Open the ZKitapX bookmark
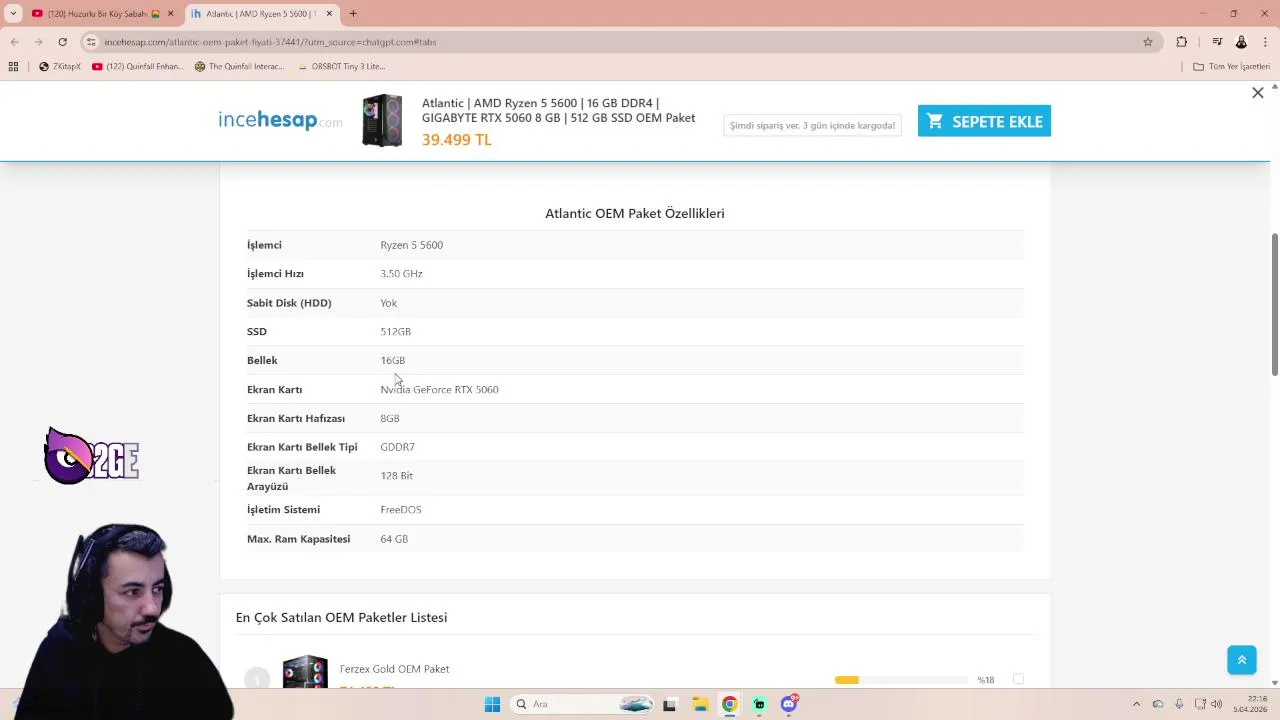This screenshot has width=1280, height=720. click(60, 67)
